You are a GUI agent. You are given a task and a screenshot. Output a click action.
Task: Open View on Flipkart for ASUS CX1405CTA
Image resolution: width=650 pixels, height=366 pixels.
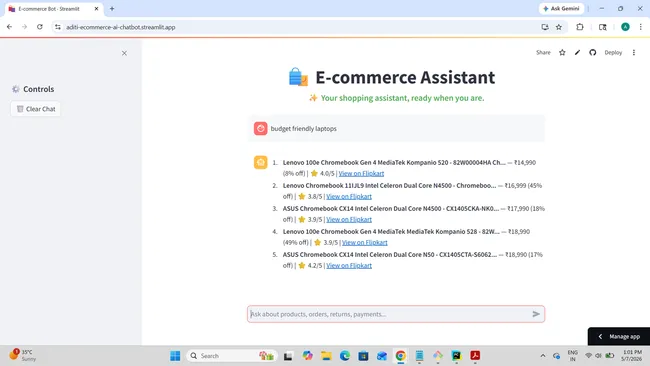tap(349, 266)
